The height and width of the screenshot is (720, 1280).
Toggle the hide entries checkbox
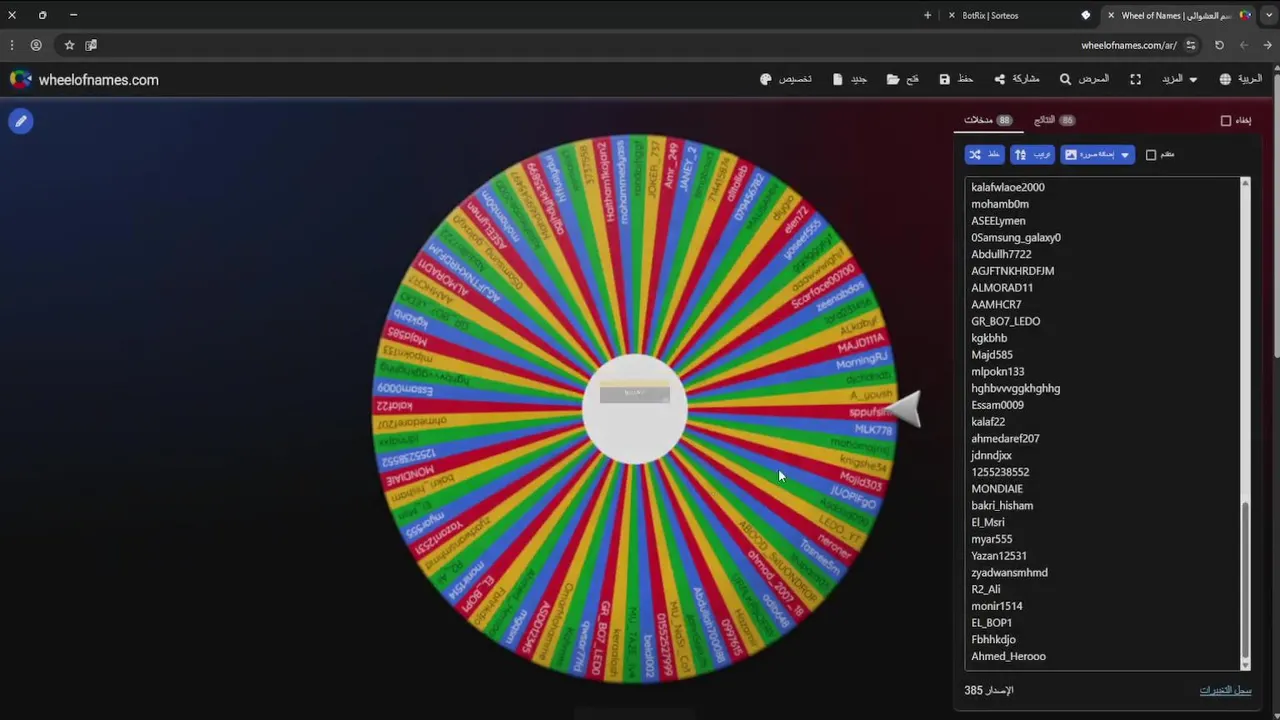pos(1226,121)
